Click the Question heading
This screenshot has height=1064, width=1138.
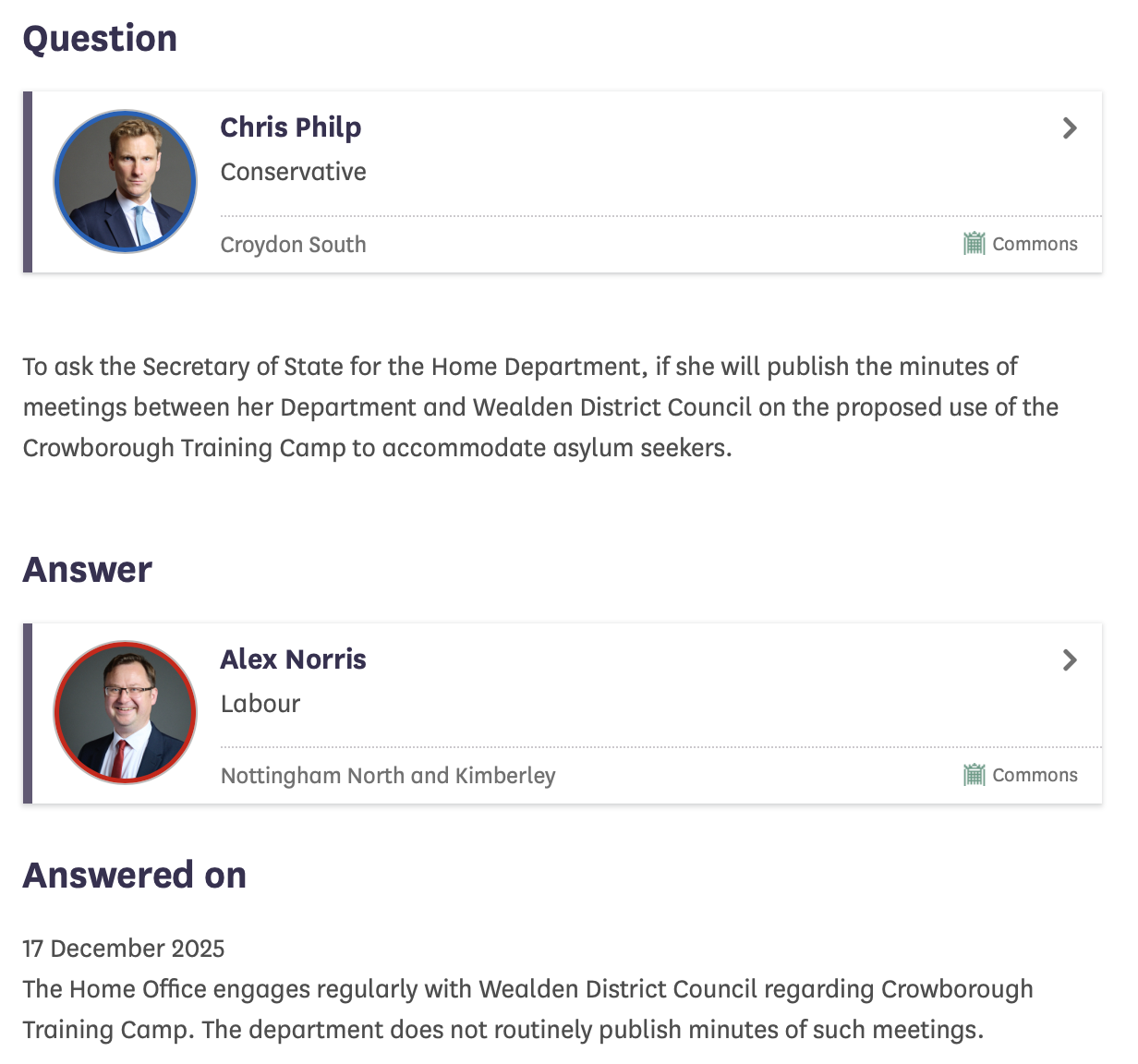tap(100, 39)
